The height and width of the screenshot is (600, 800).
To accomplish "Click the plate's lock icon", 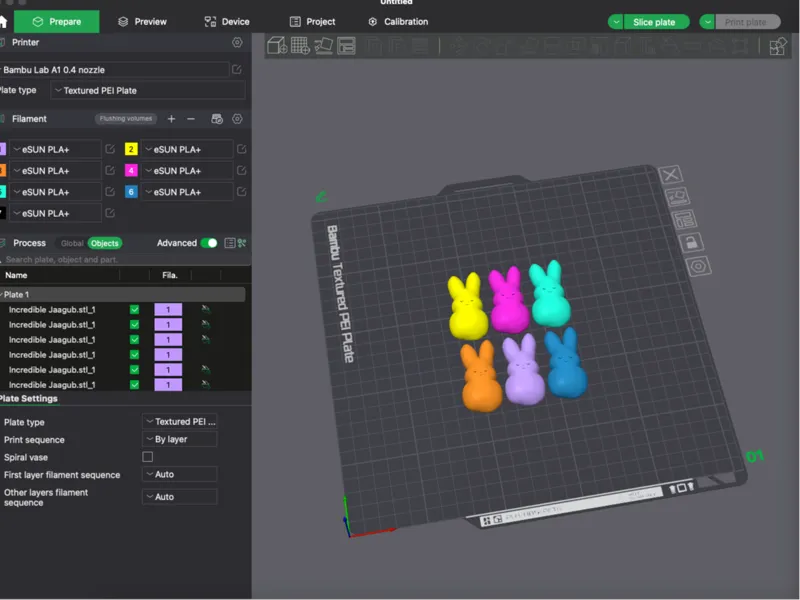I will click(691, 242).
